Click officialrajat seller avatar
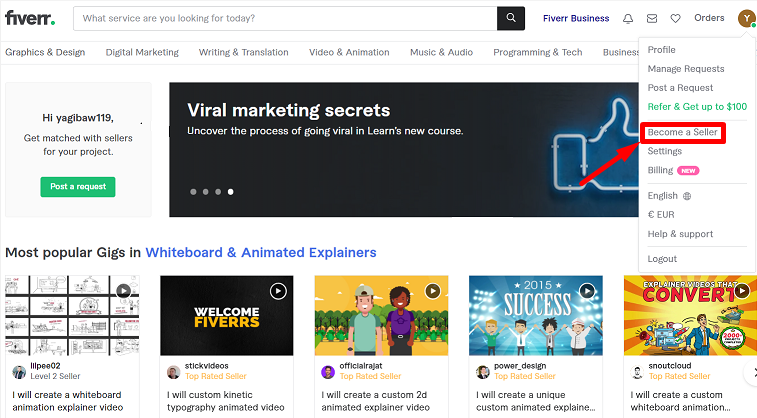The height and width of the screenshot is (418, 757). 328,372
